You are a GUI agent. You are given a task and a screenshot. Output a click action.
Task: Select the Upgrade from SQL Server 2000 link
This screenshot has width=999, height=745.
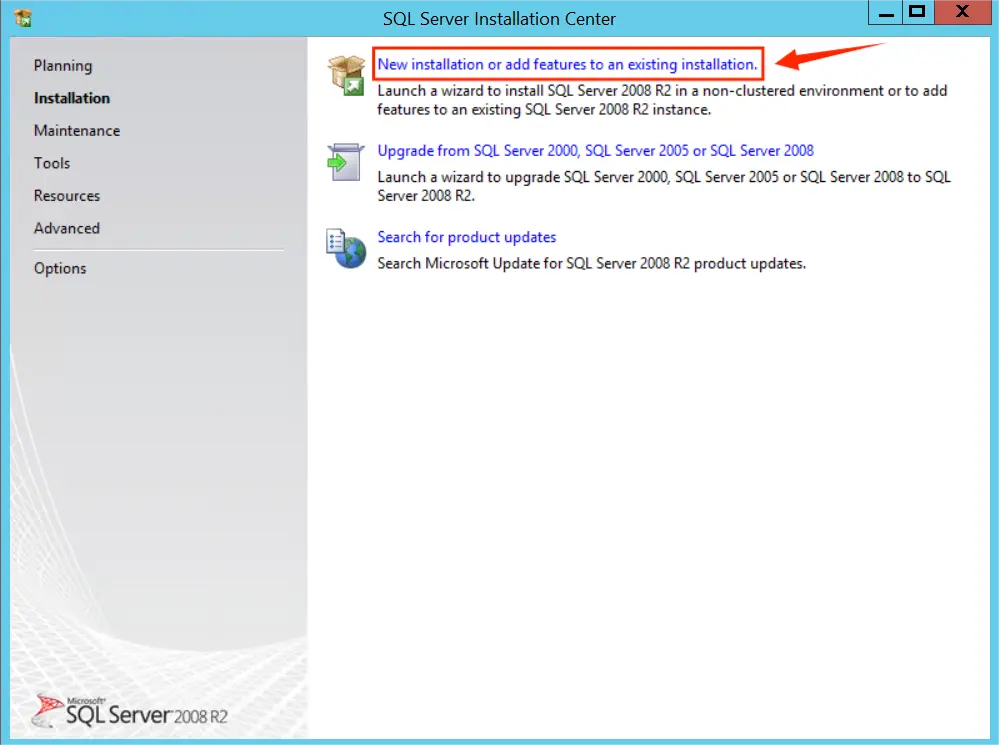coord(593,150)
